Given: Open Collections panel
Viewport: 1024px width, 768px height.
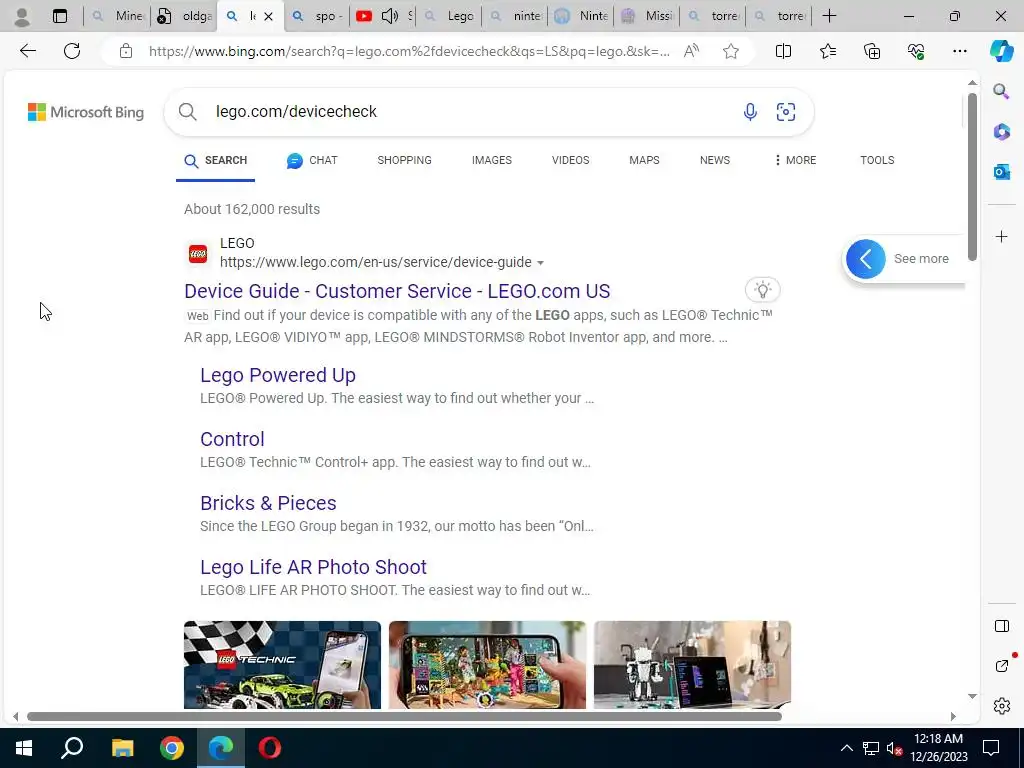Looking at the screenshot, I should [x=872, y=51].
